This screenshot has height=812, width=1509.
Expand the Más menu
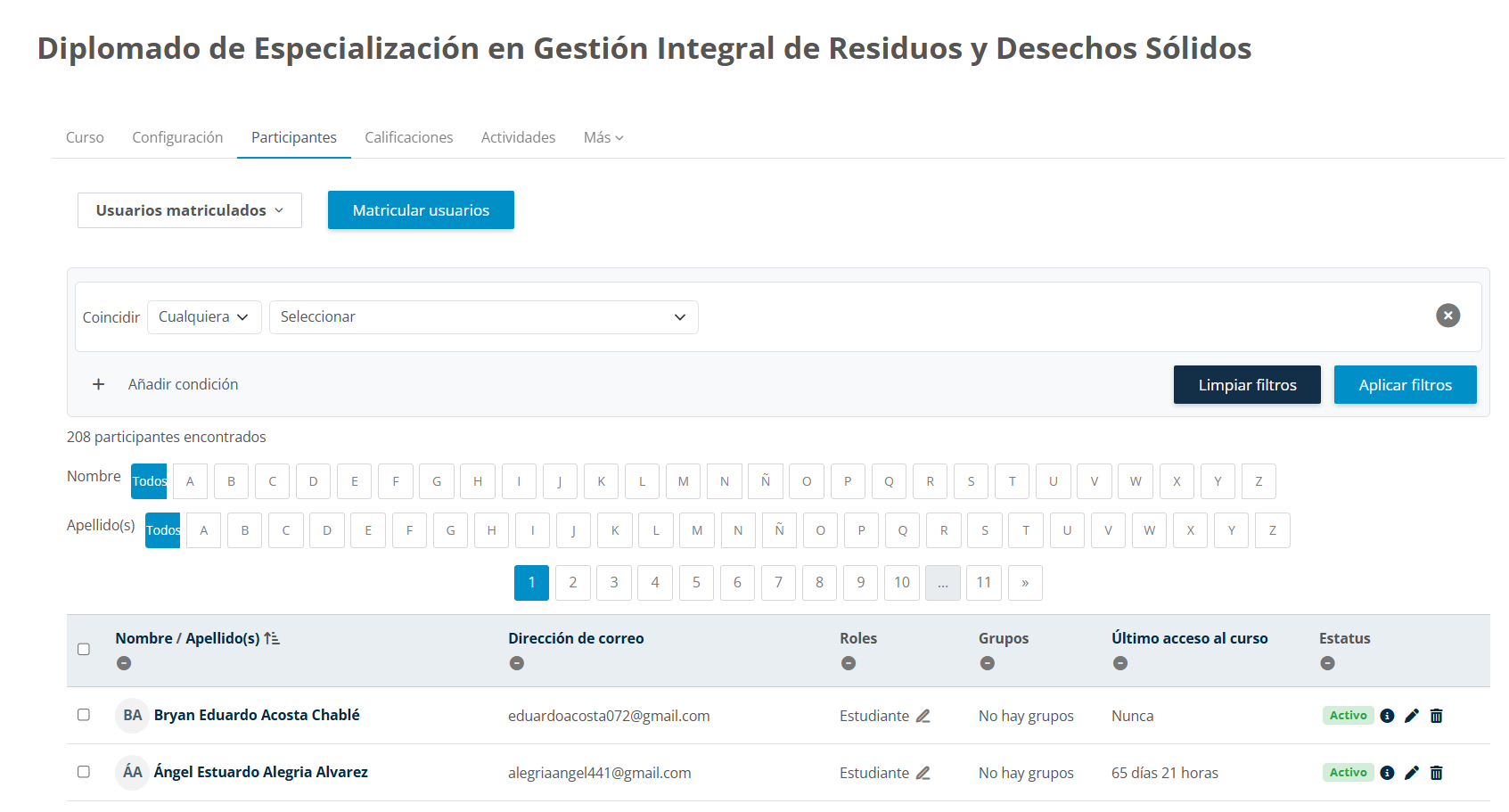603,137
